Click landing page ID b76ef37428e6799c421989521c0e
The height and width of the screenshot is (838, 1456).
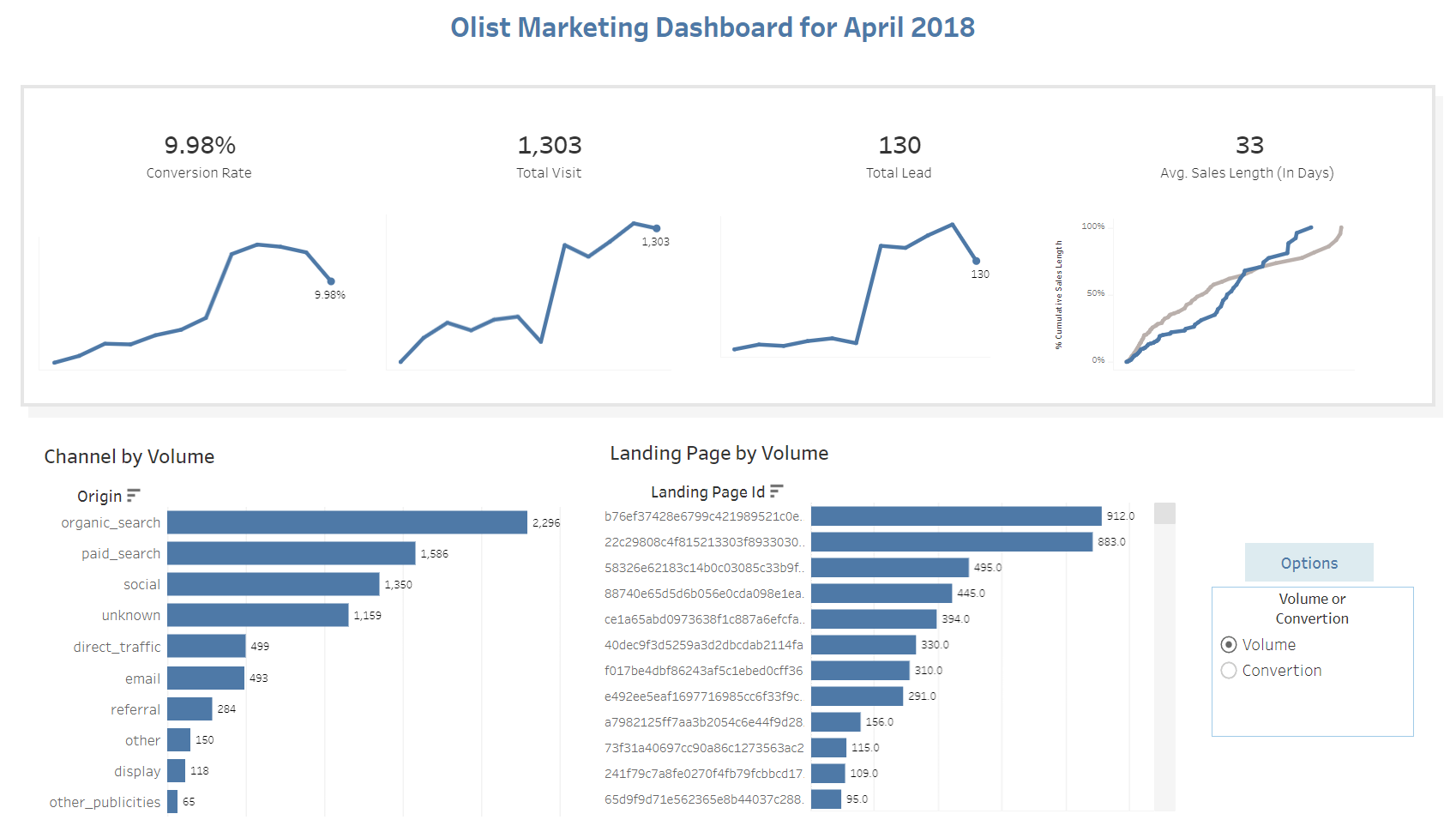point(703,515)
